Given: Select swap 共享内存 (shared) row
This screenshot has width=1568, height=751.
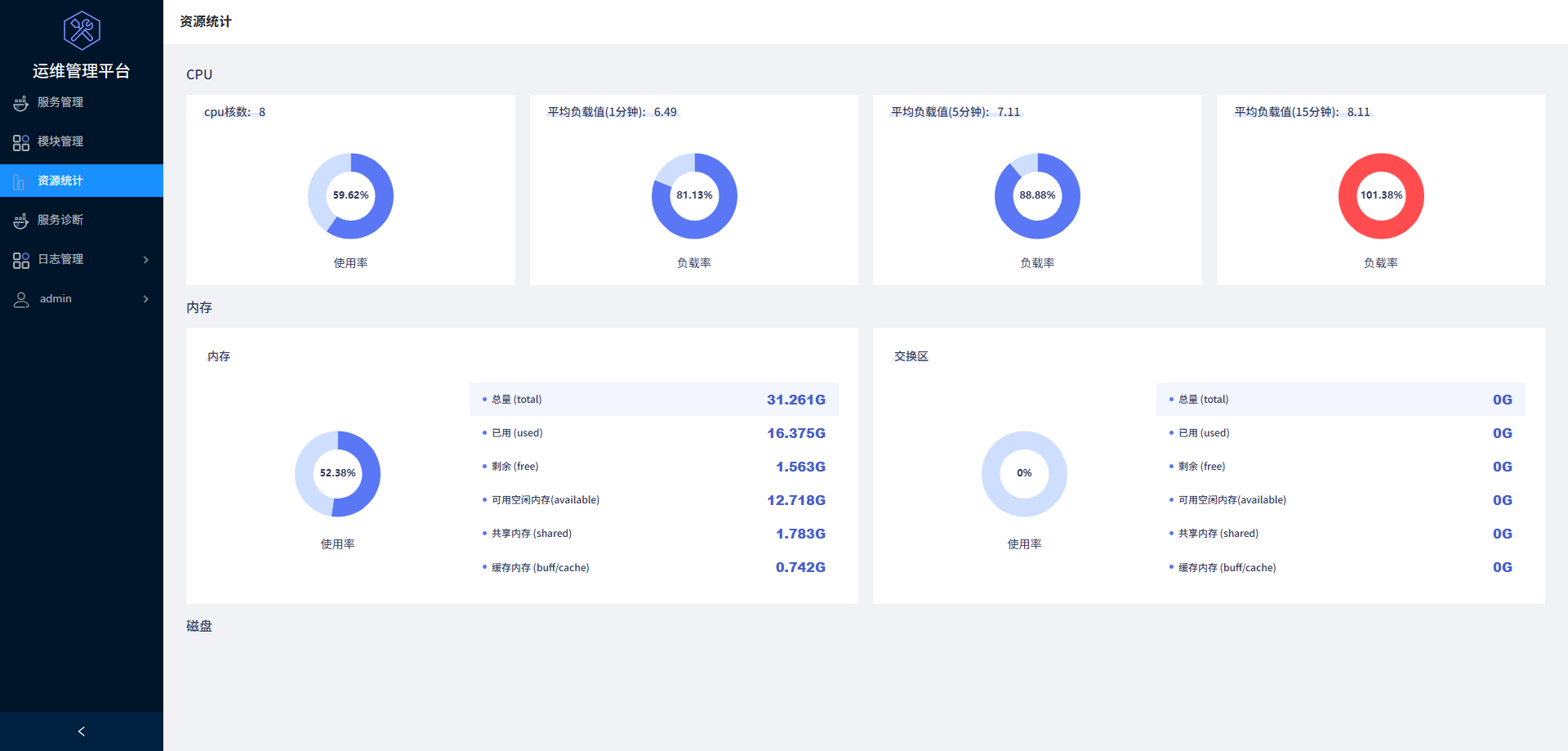Looking at the screenshot, I should coord(1340,534).
